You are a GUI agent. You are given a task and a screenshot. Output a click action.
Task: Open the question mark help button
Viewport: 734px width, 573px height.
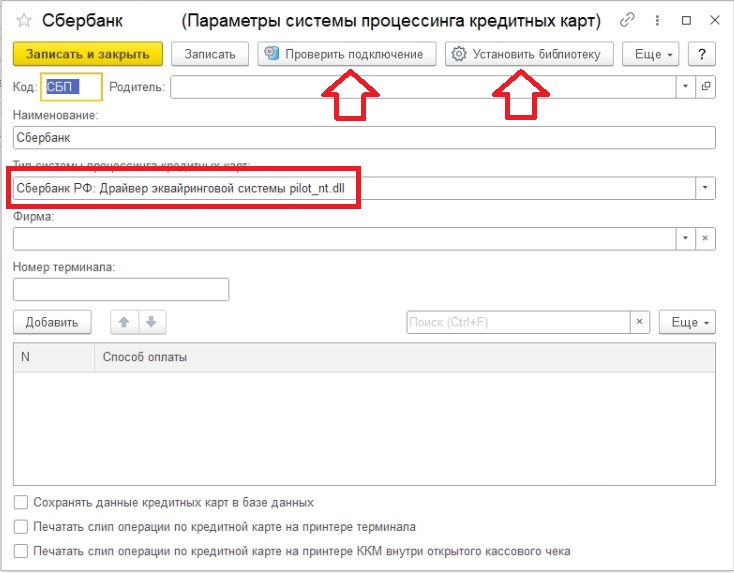(701, 54)
